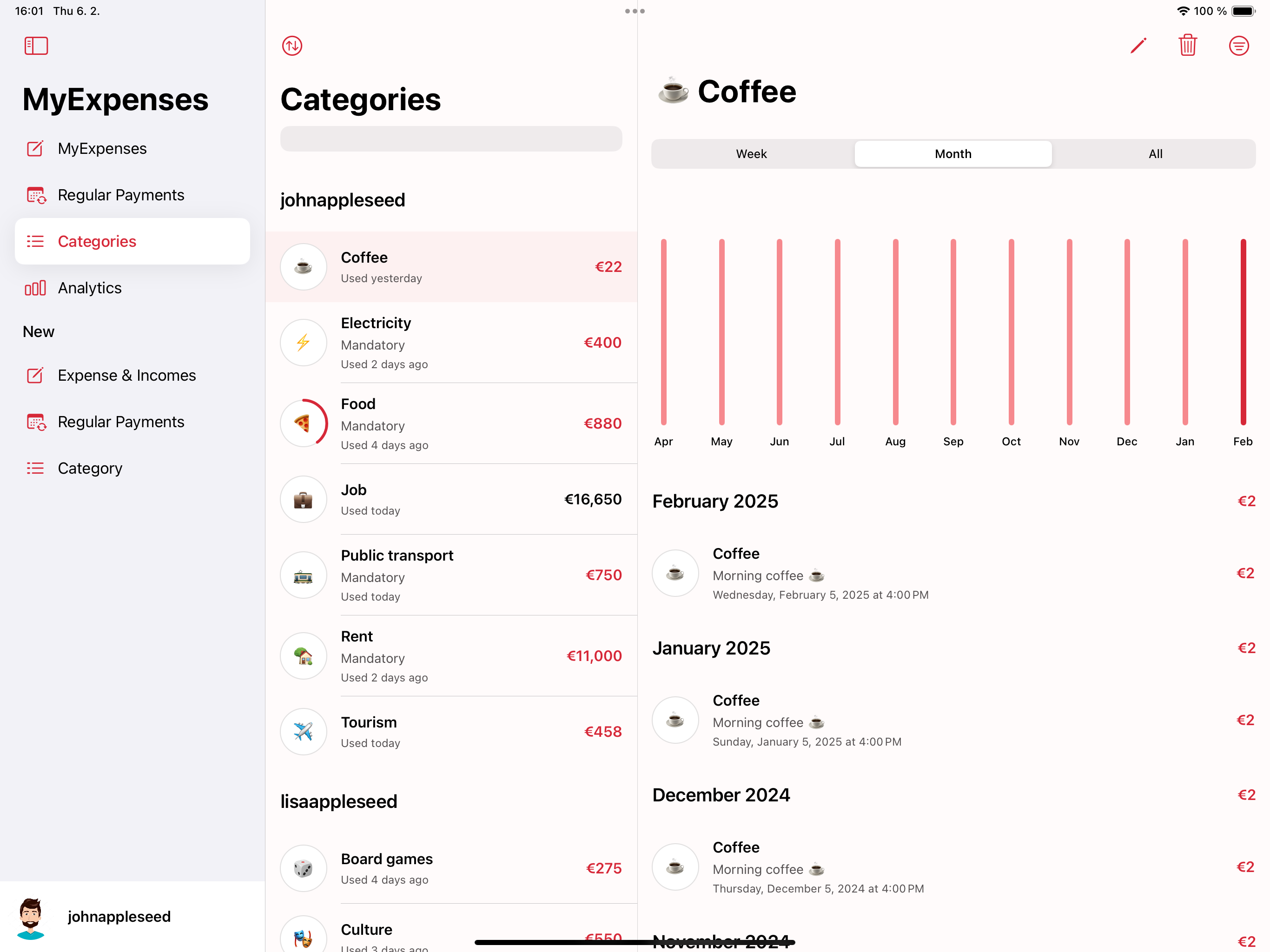
Task: Click the February 2025 section header
Action: (x=715, y=501)
